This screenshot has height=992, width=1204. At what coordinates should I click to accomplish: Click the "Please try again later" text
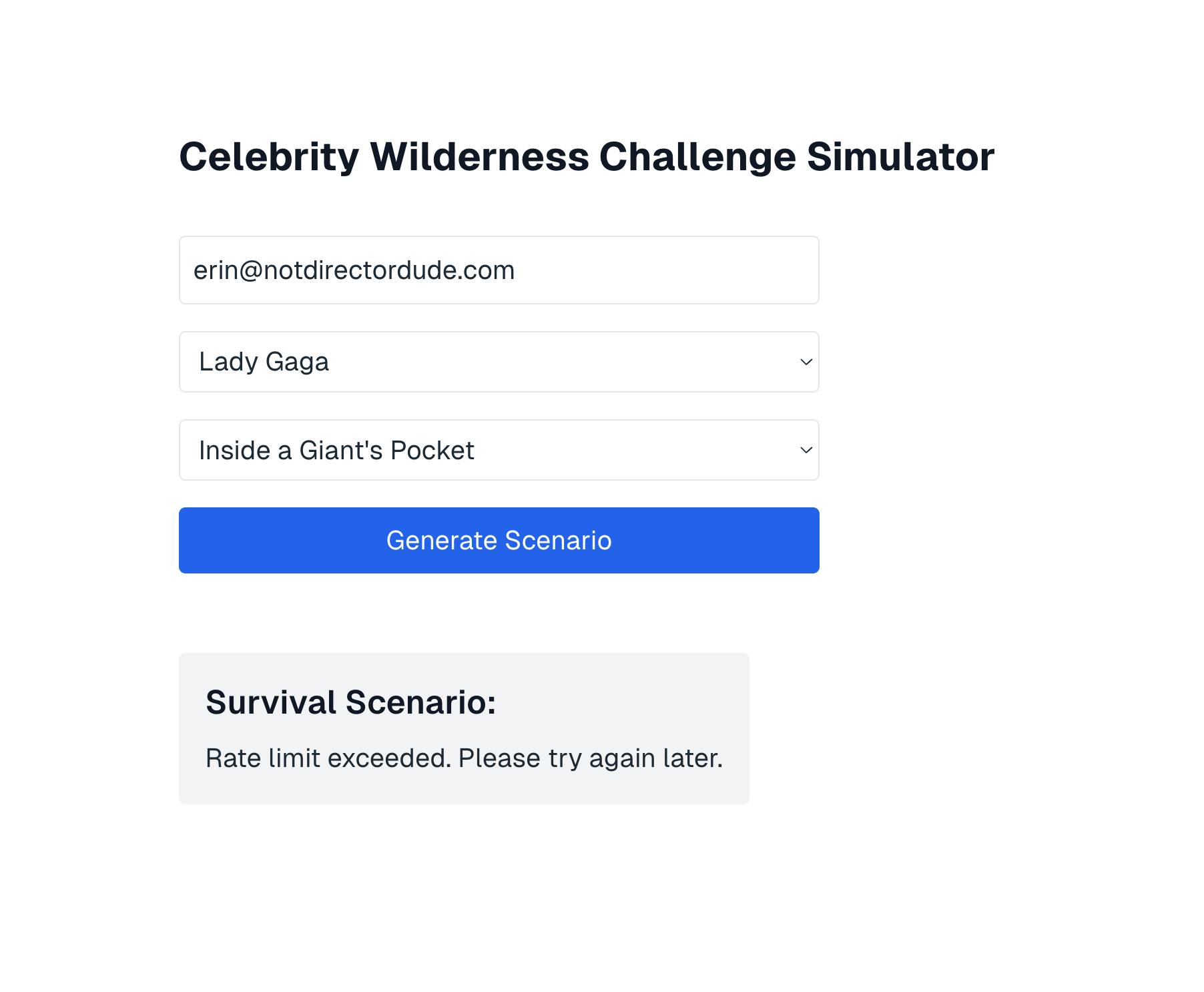[591, 758]
